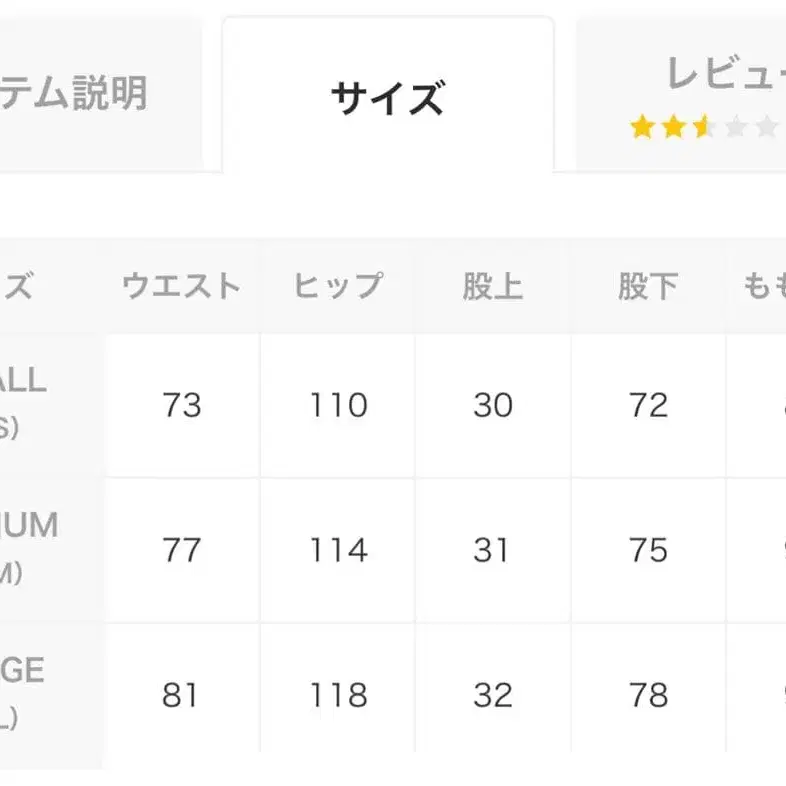
Task: Select the inseam value 72 cell
Action: (648, 405)
